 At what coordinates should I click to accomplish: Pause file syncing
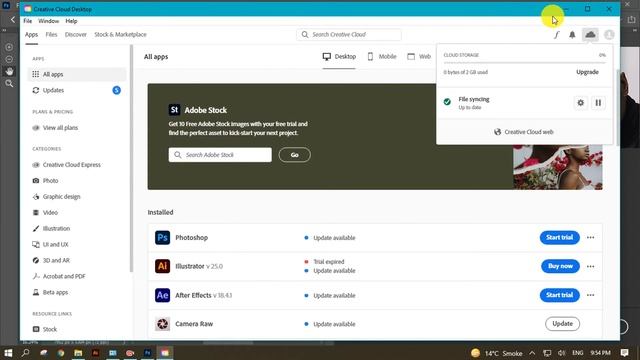[598, 103]
